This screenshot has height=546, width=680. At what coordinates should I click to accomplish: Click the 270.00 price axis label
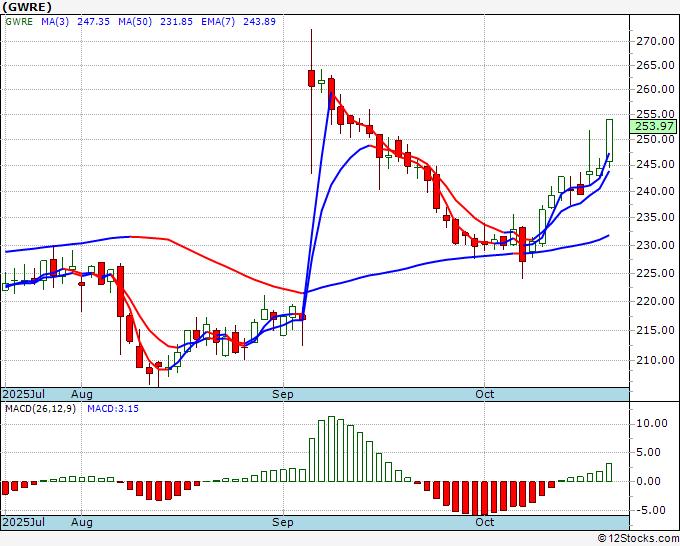[x=653, y=41]
